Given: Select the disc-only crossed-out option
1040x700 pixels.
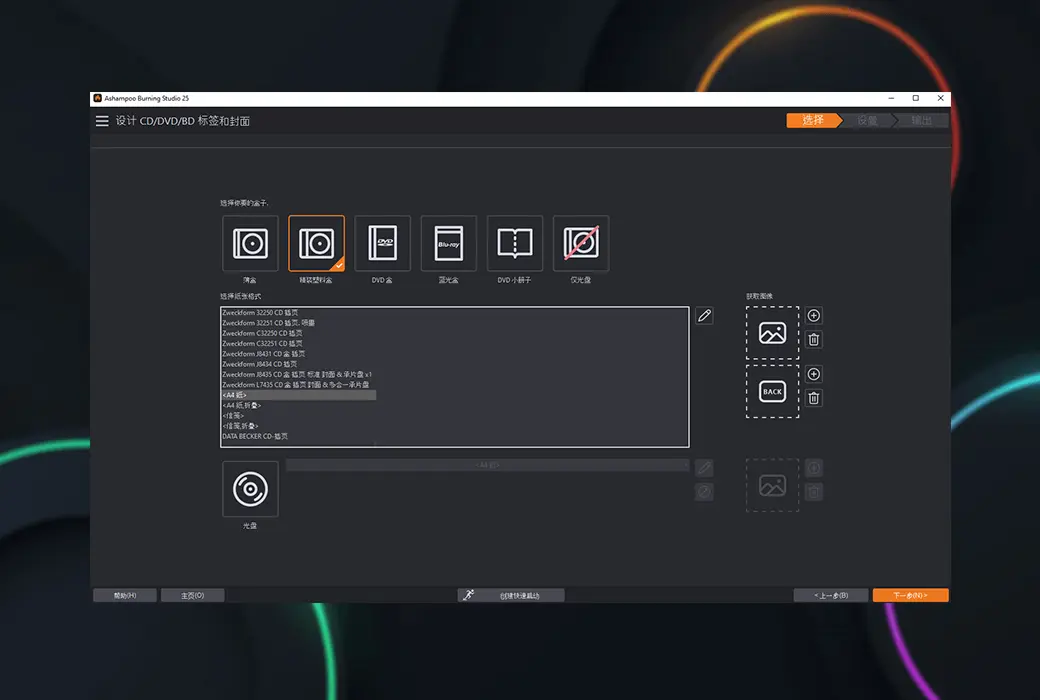Looking at the screenshot, I should point(581,243).
